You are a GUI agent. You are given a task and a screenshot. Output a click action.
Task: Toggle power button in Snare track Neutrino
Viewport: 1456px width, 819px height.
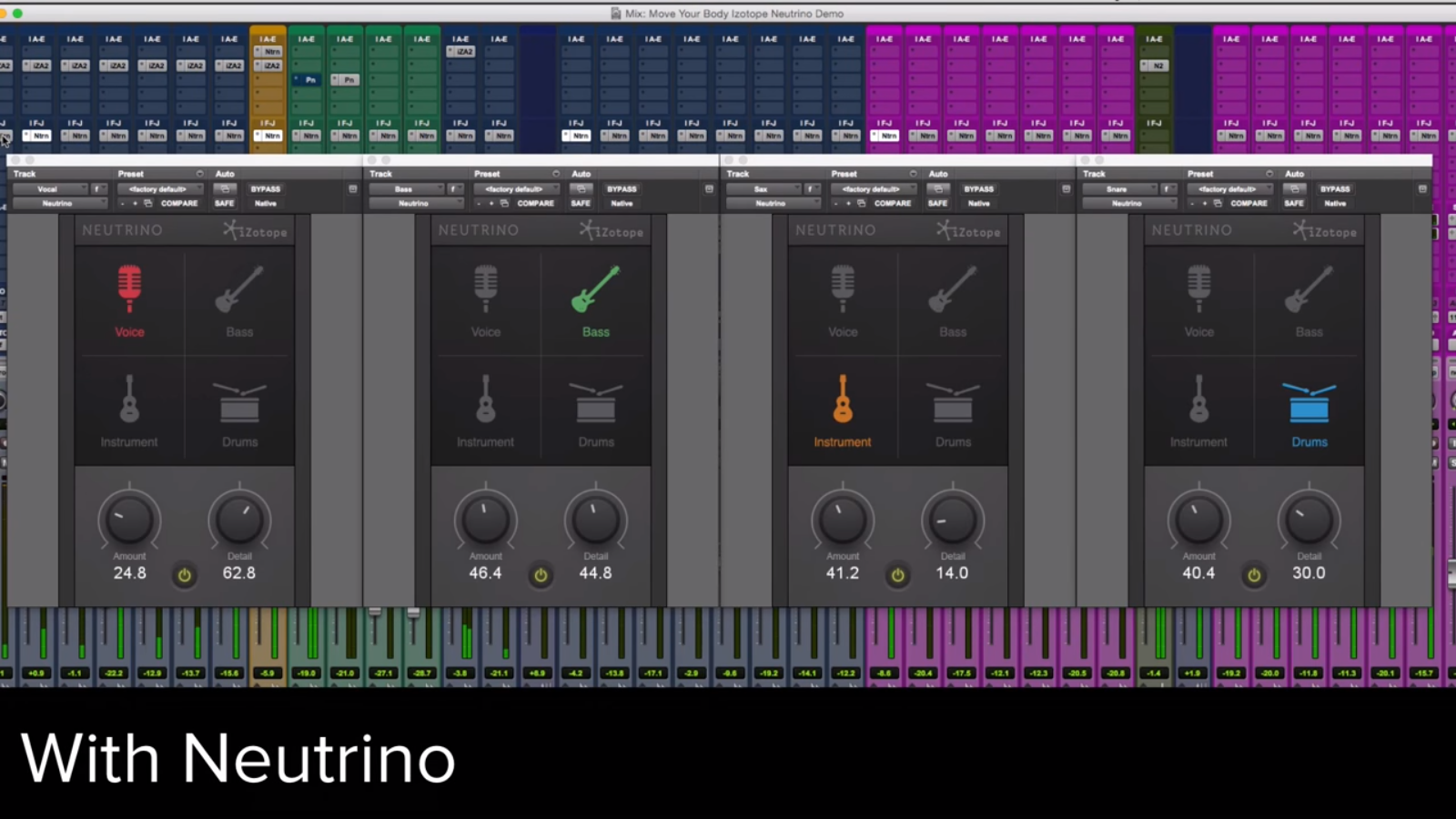1254,575
